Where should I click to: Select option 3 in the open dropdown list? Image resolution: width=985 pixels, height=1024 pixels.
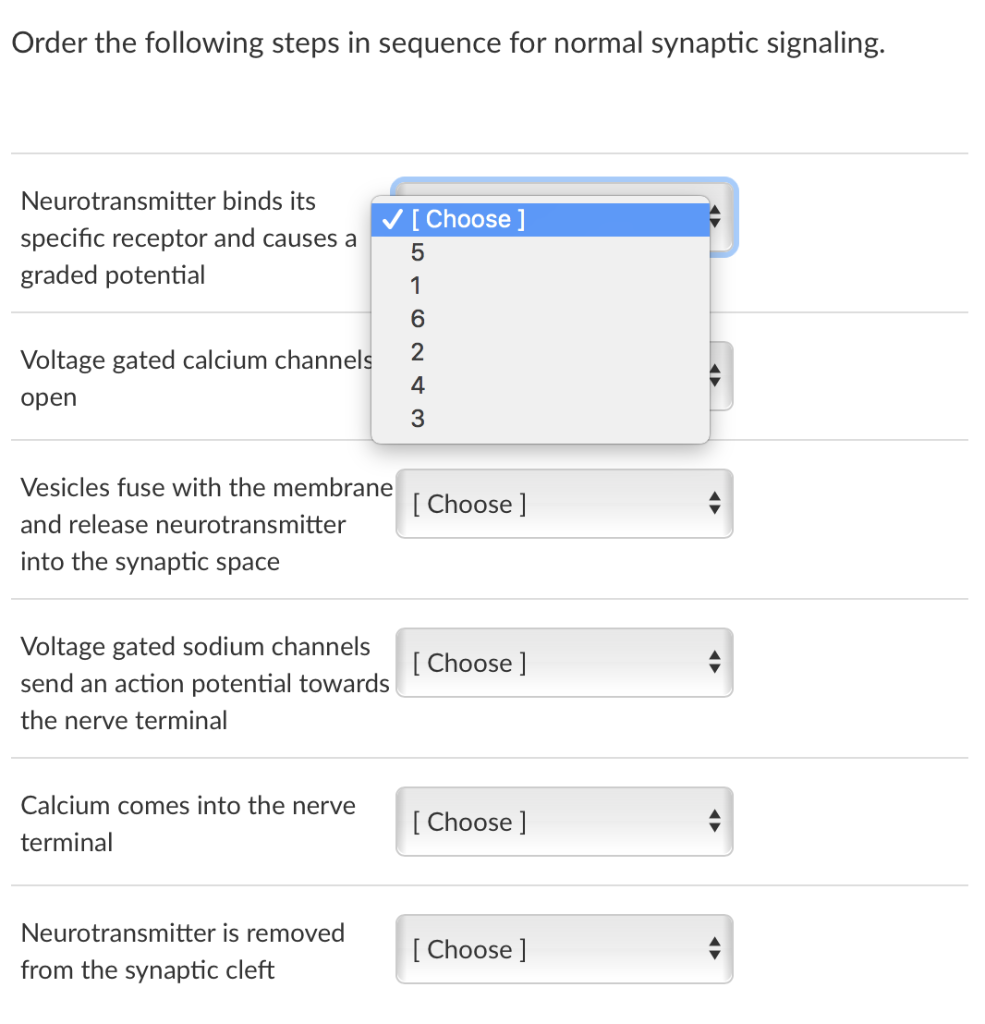coord(416,418)
